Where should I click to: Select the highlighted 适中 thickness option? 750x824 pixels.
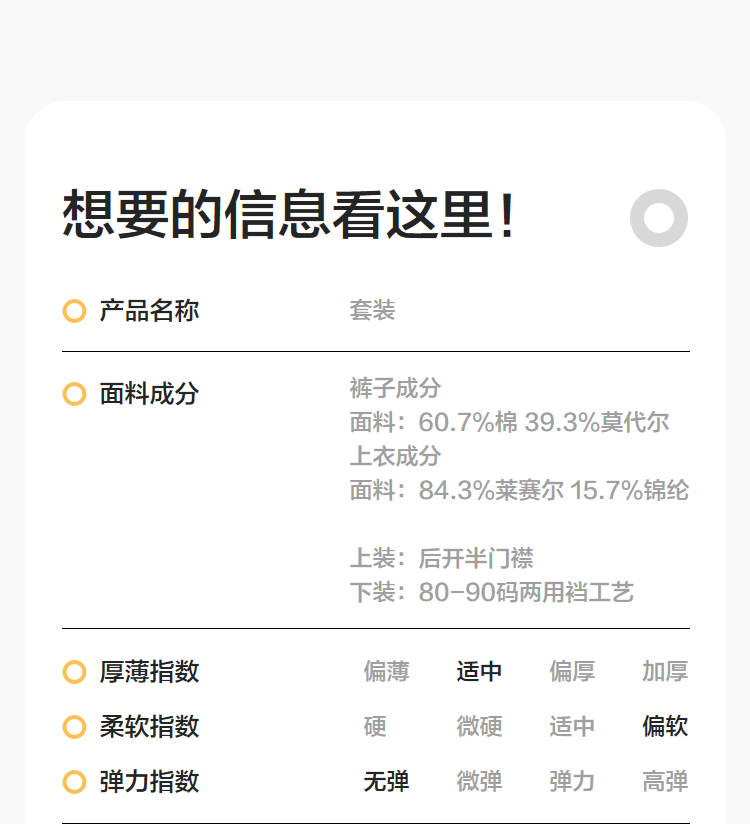(x=479, y=672)
